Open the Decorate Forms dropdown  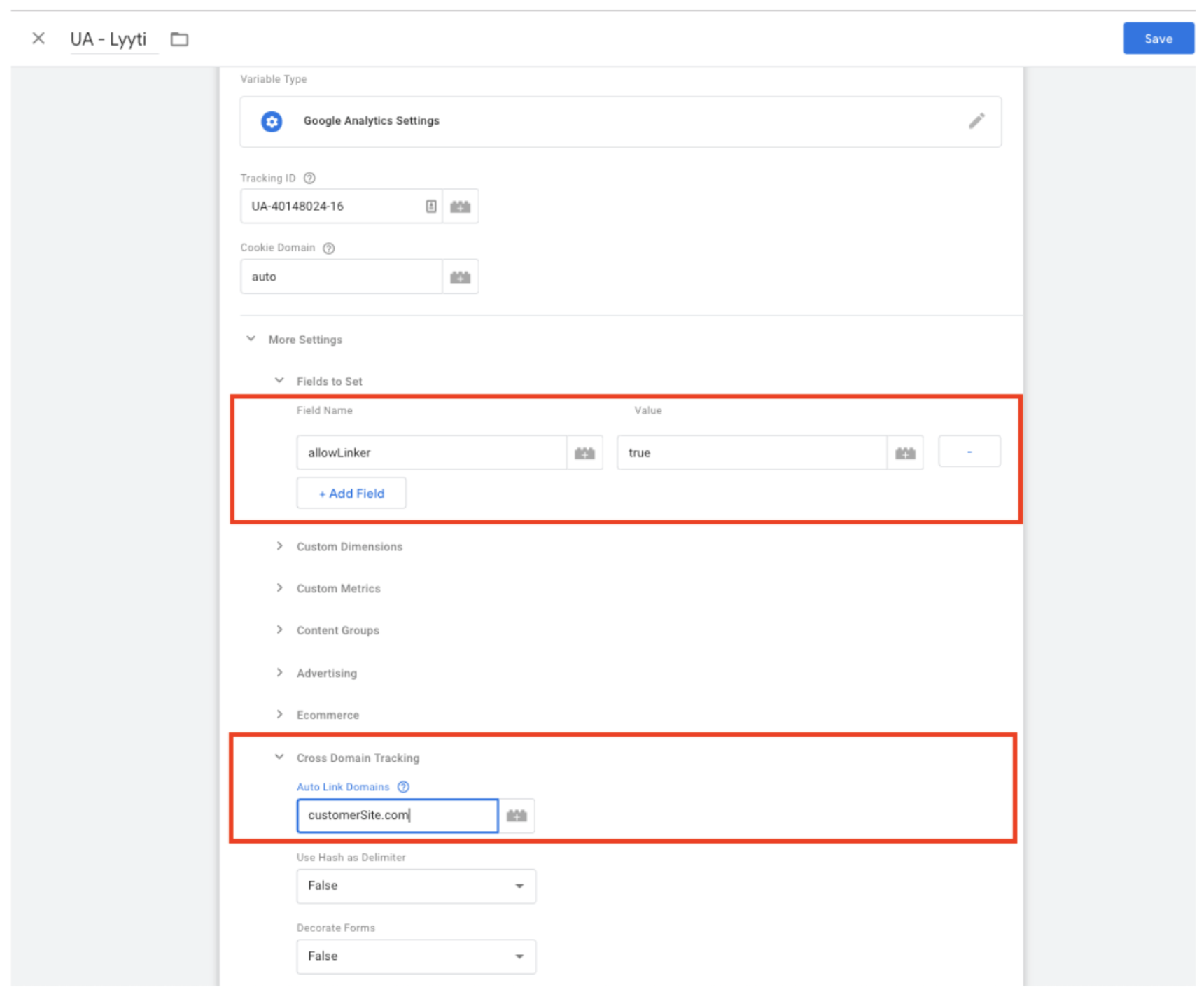point(416,956)
